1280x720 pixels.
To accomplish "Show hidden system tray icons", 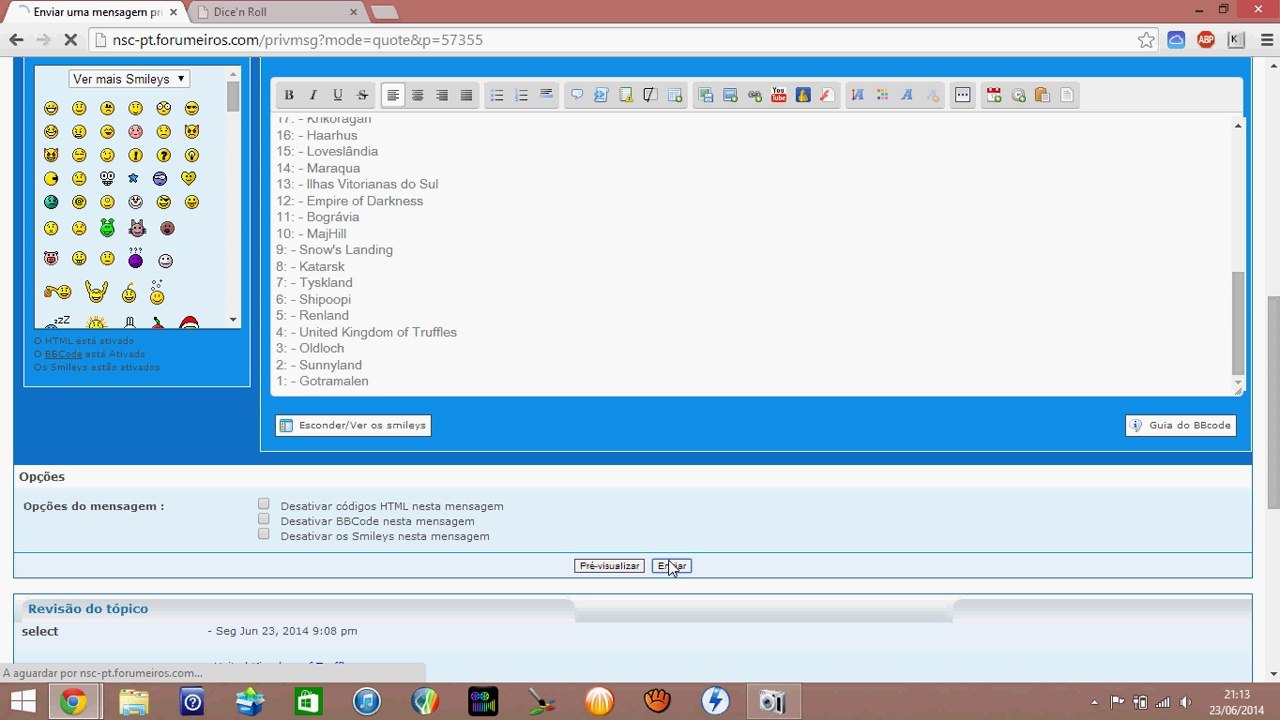I will tap(1095, 702).
